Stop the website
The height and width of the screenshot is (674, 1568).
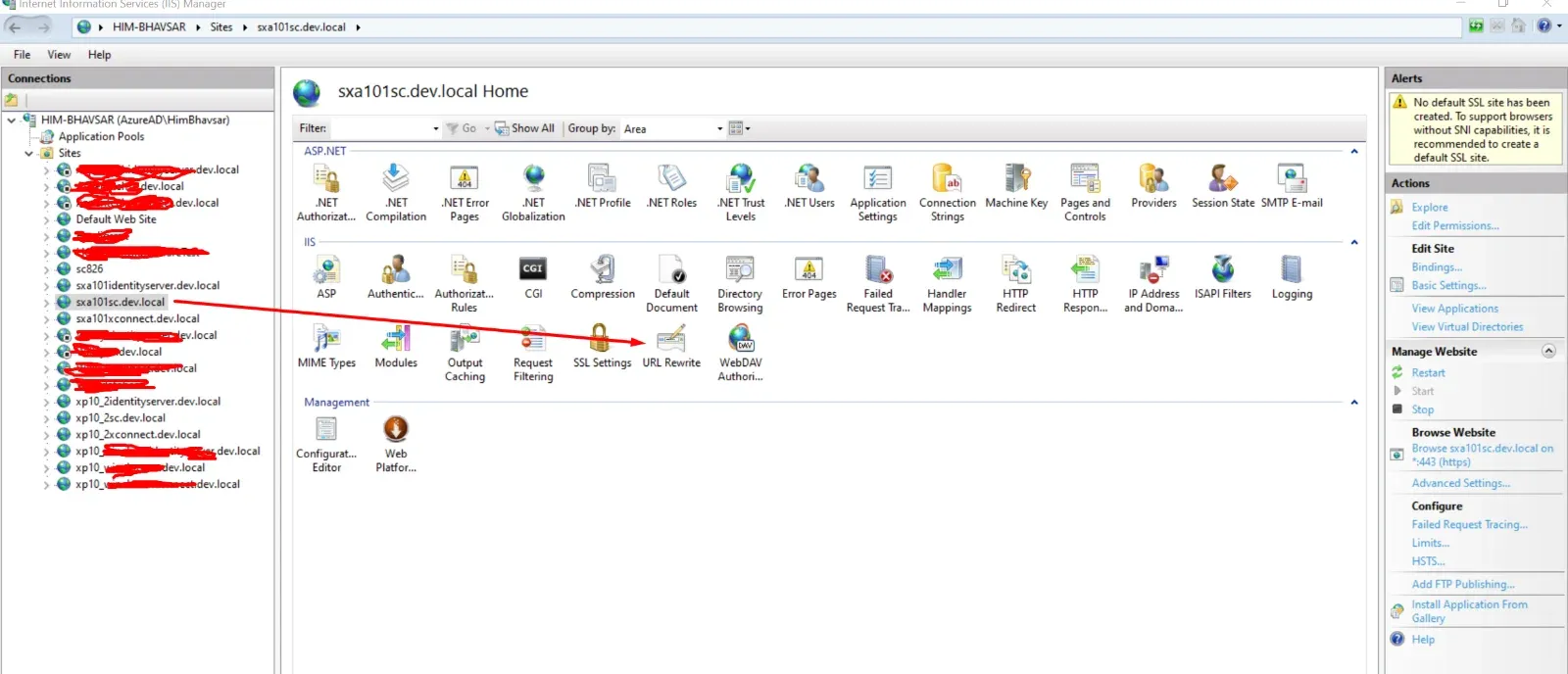pos(1422,410)
